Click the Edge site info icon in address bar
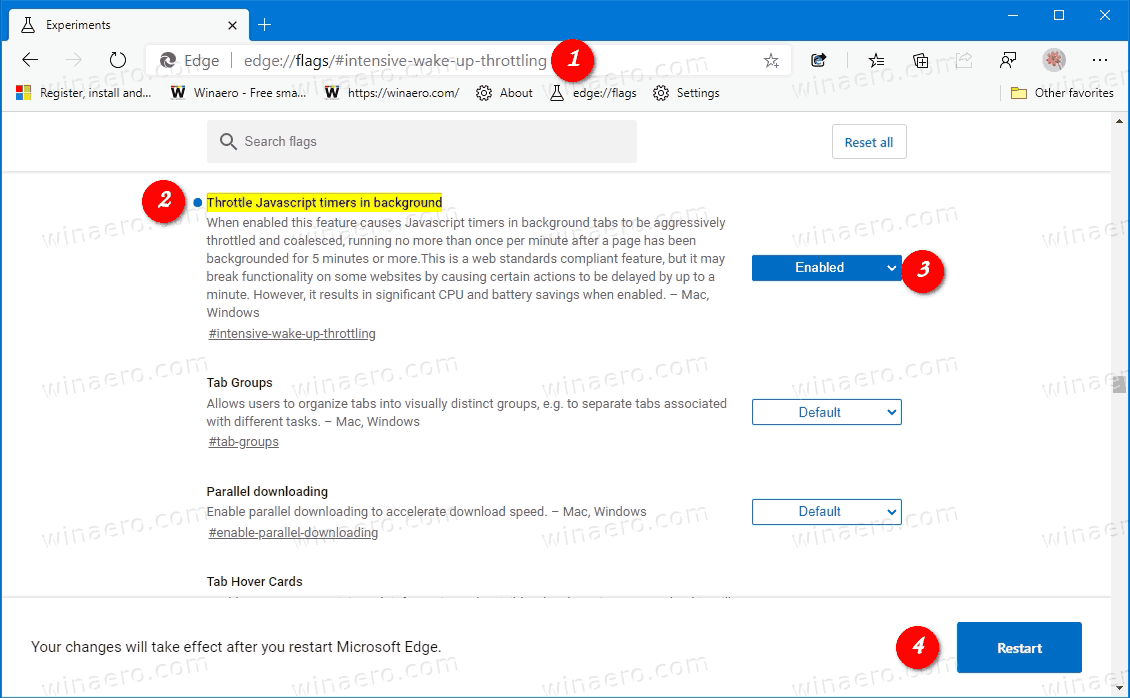Image resolution: width=1130 pixels, height=698 pixels. 168,60
